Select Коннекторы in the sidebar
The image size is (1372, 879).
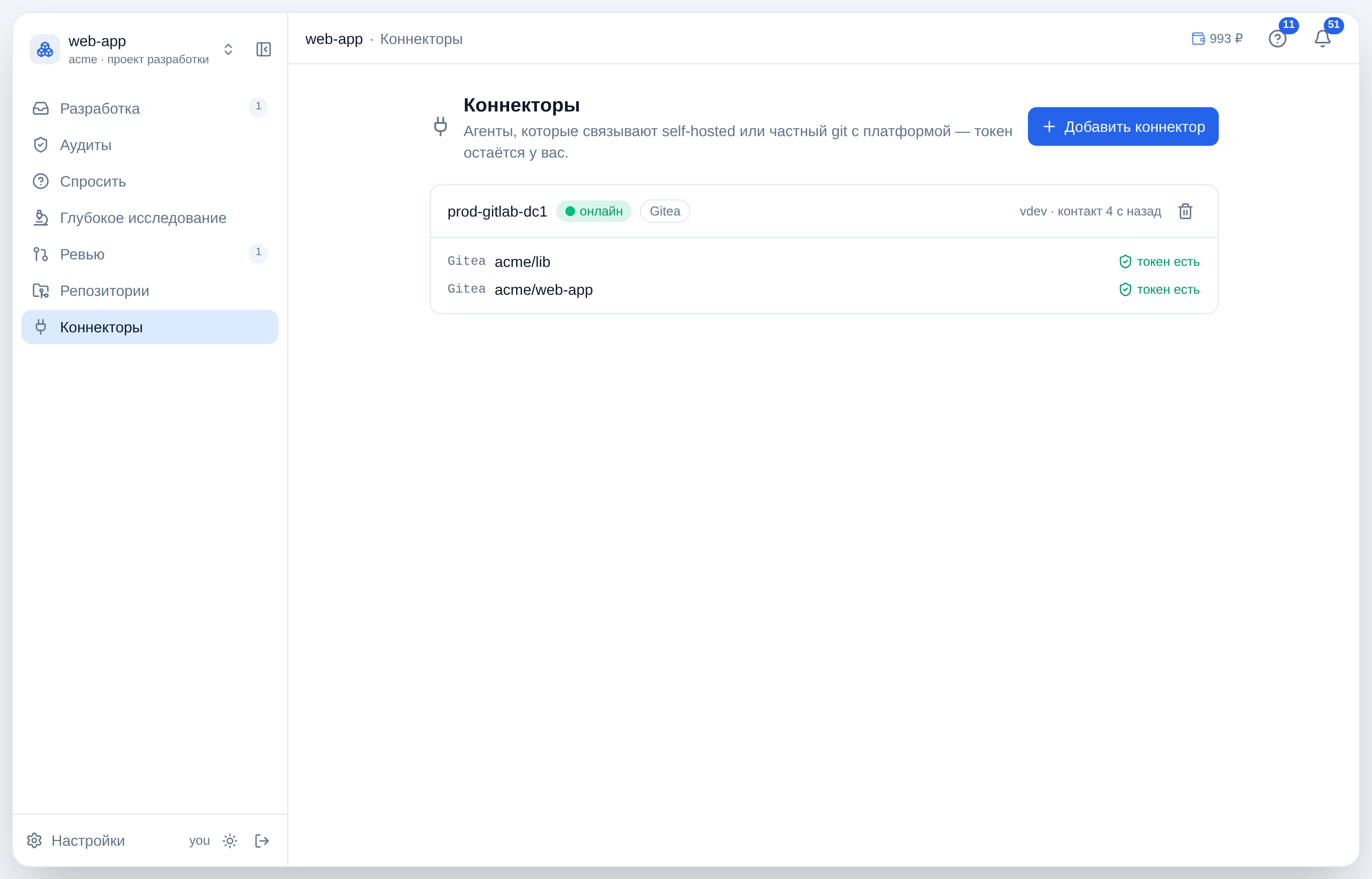150,327
